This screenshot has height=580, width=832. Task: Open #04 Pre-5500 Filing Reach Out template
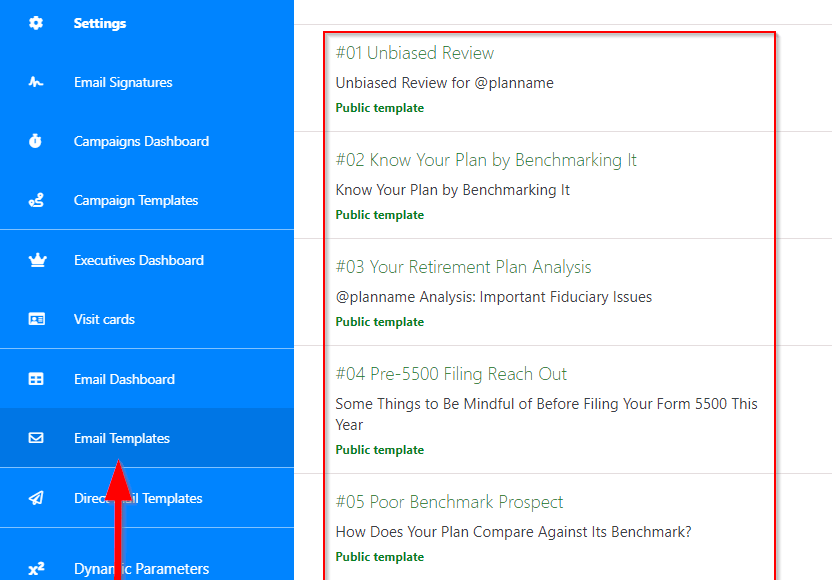tap(451, 374)
